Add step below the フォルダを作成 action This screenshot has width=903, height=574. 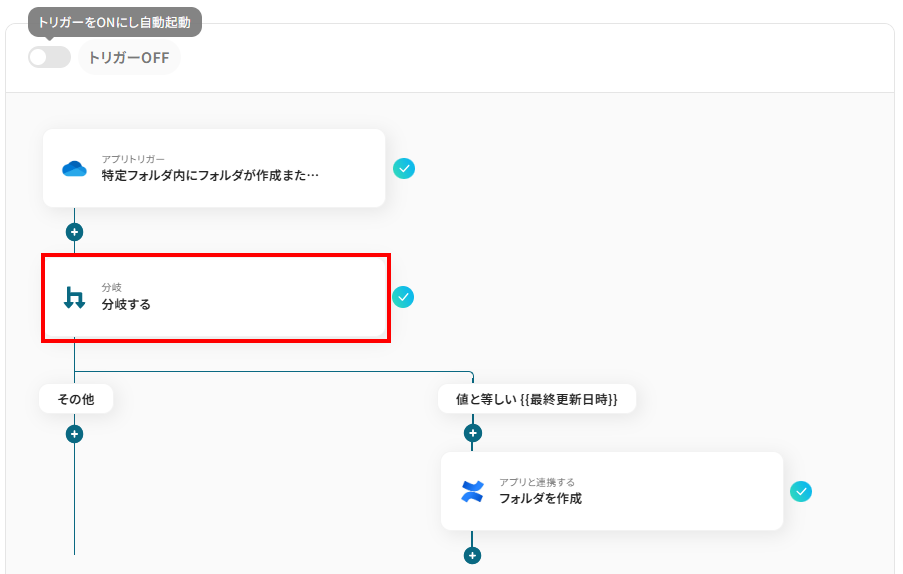tap(472, 556)
